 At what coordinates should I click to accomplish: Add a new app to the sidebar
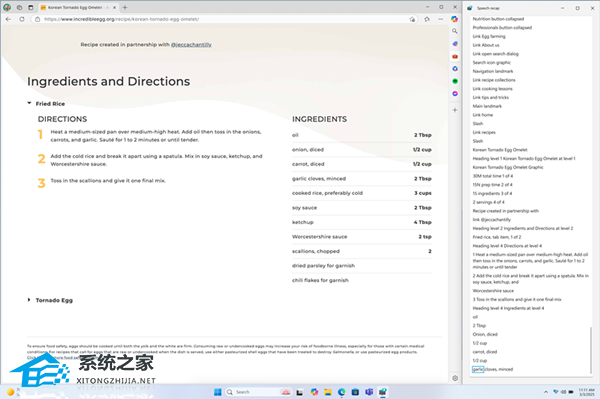click(x=455, y=110)
